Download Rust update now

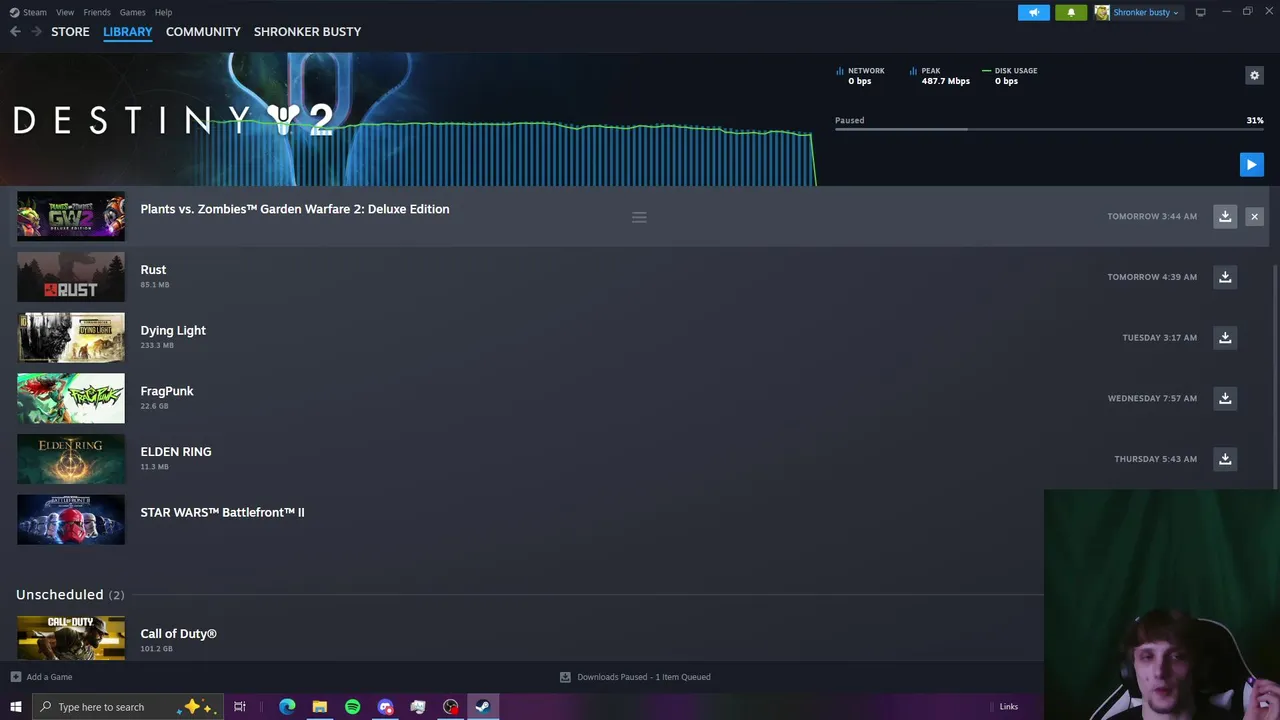coord(1225,277)
